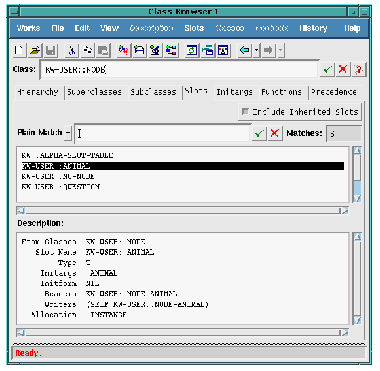The width and height of the screenshot is (380, 371).
Task: Click the cut scissors toolbar icon
Action: pos(72,50)
